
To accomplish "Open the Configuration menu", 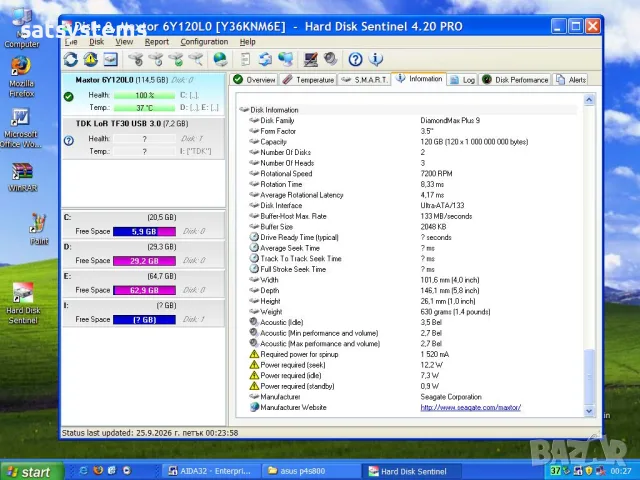I will 204,42.
